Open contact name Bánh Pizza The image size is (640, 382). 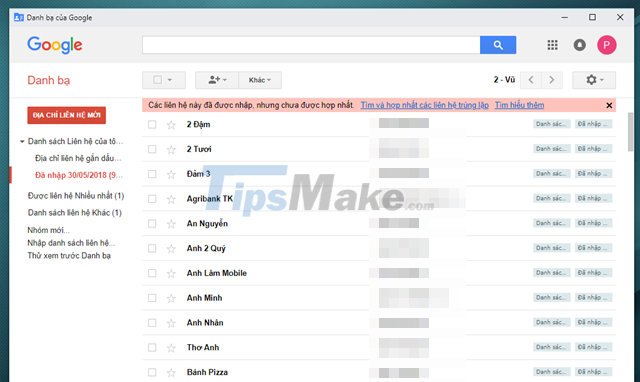pos(207,372)
